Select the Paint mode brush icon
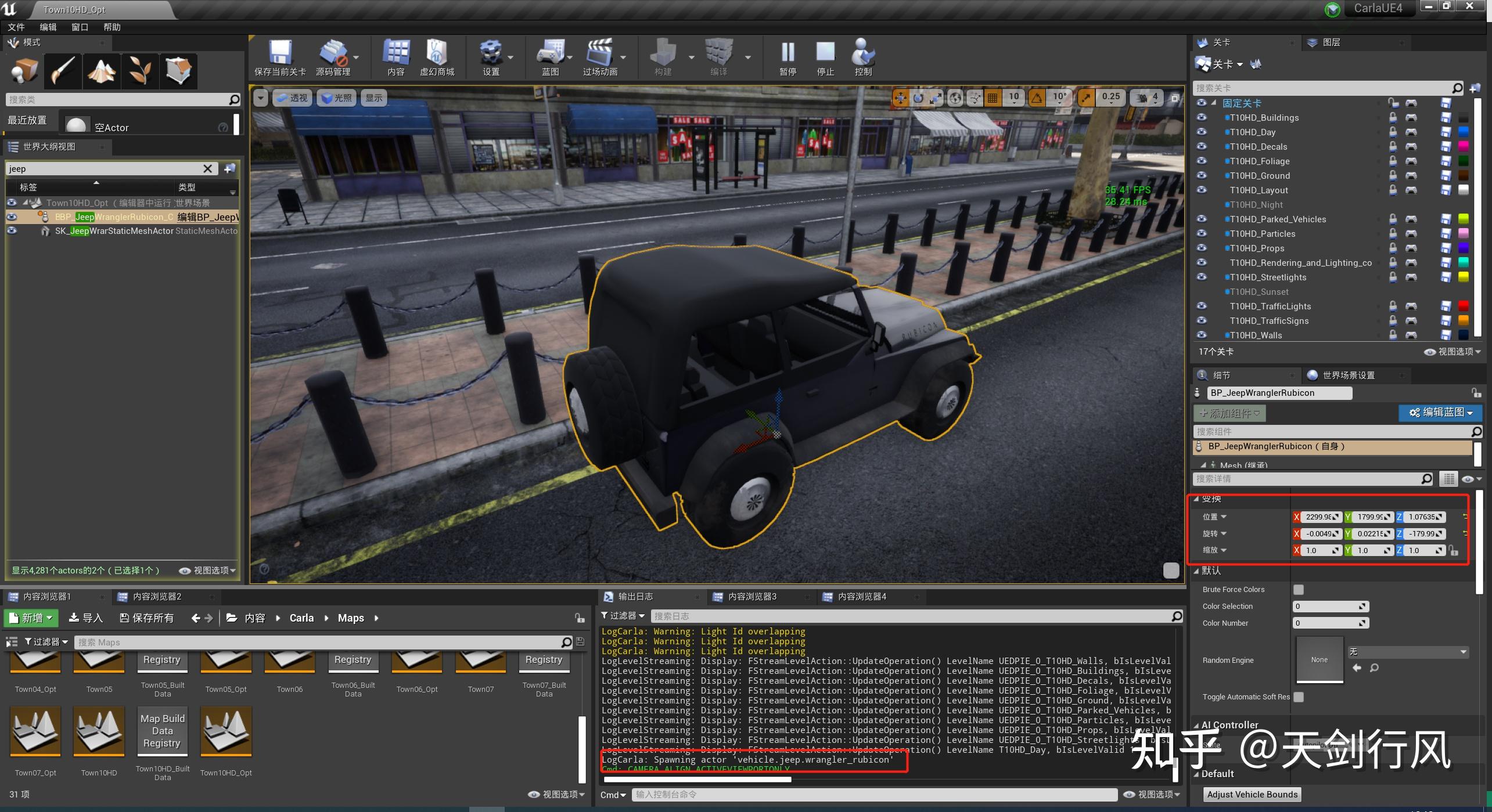The height and width of the screenshot is (812, 1492). pos(63,71)
